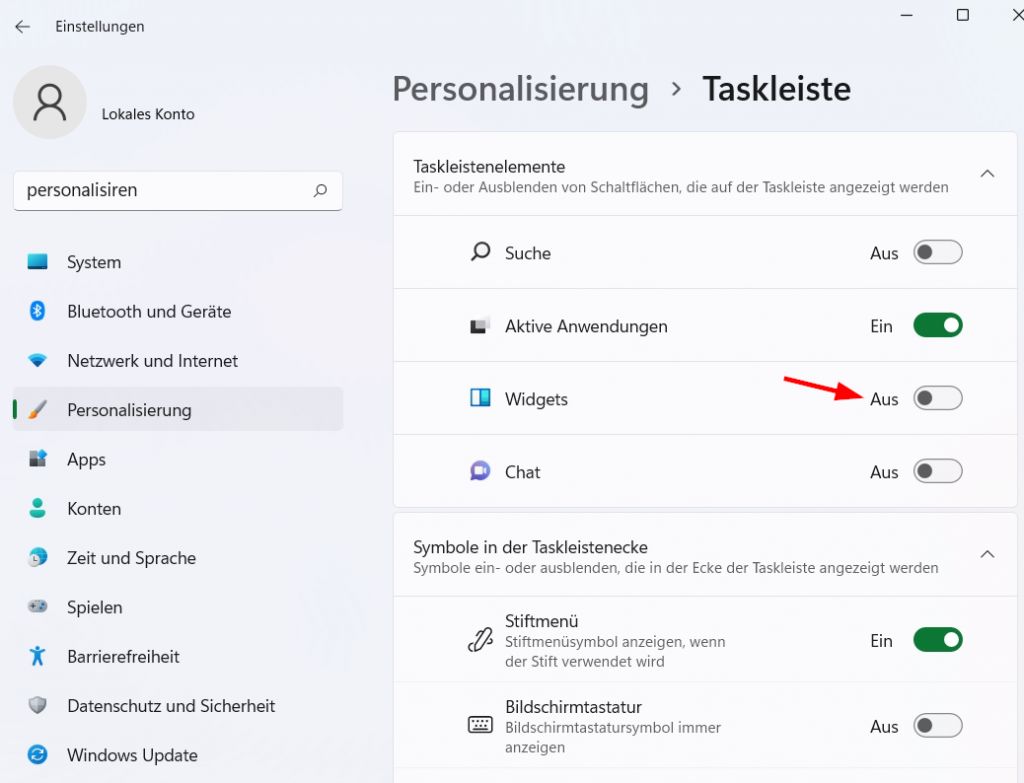Image resolution: width=1024 pixels, height=783 pixels.
Task: Open Konten via its sidebar icon
Action: (40, 508)
